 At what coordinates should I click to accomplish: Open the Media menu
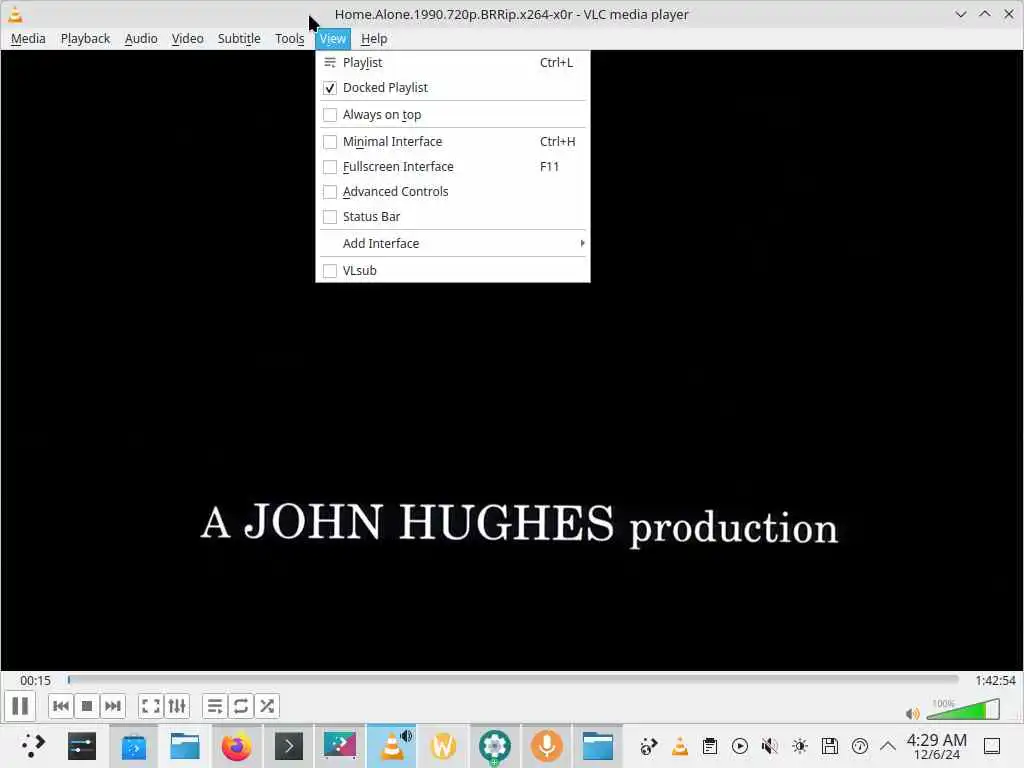click(x=28, y=39)
